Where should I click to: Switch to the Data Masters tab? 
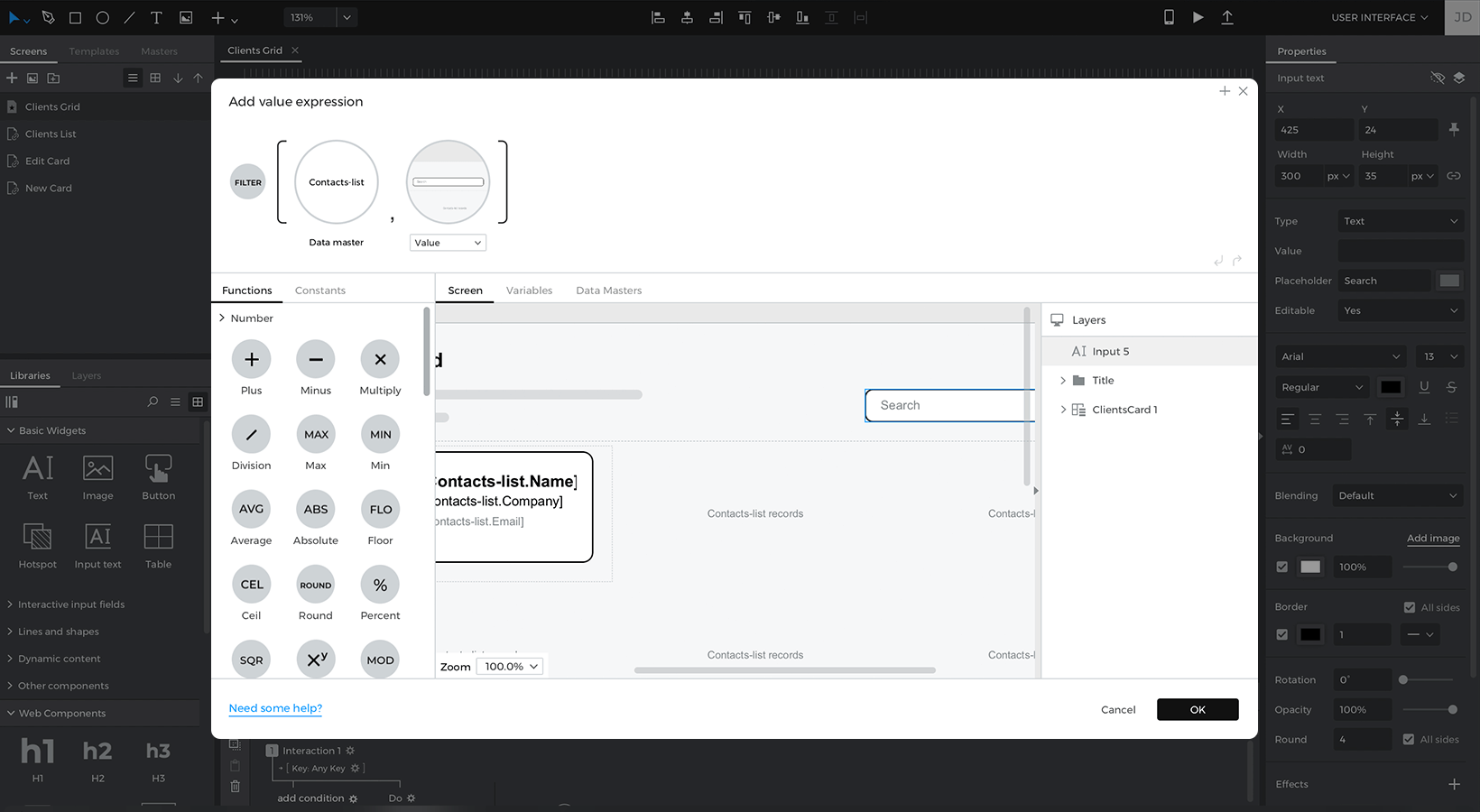608,291
